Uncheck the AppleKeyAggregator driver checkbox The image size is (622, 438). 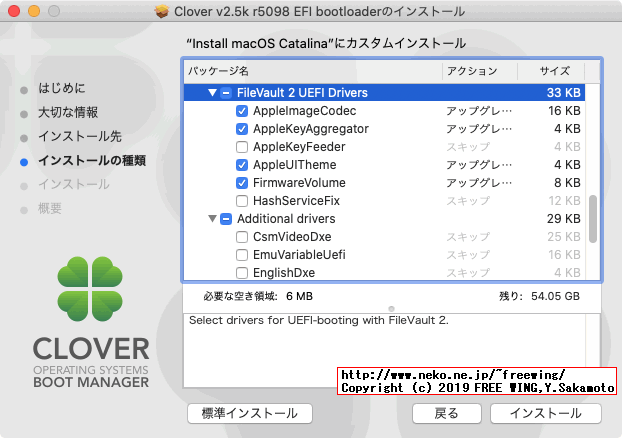[x=242, y=129]
